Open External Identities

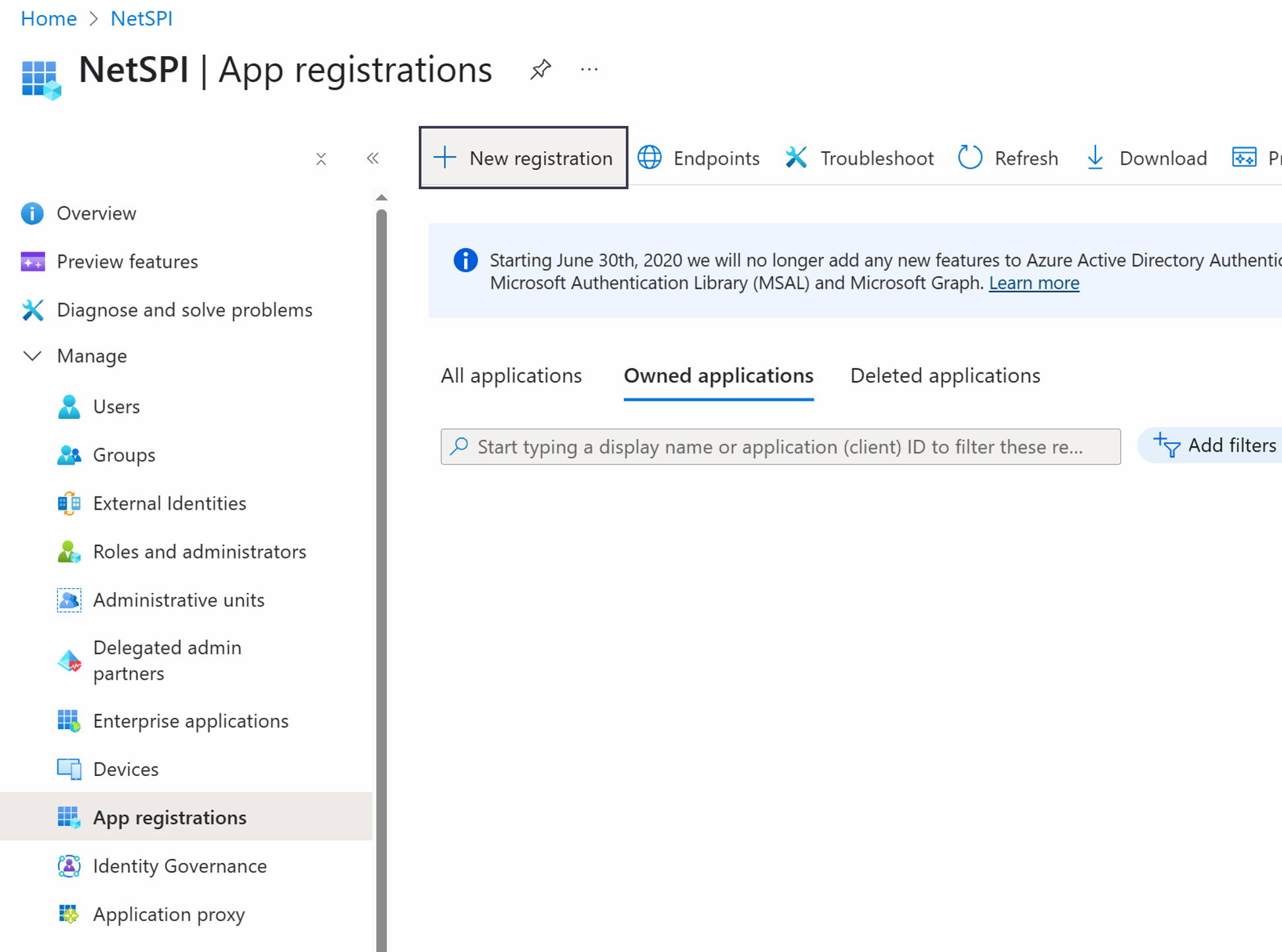(169, 503)
